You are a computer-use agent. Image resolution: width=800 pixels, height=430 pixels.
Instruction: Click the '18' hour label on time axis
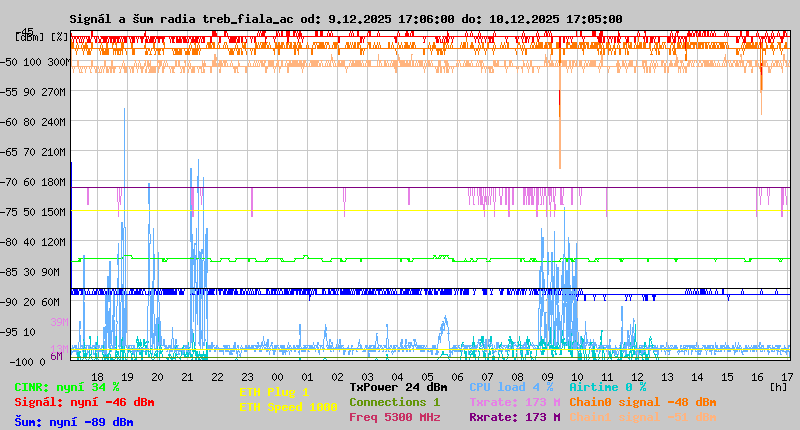97,377
